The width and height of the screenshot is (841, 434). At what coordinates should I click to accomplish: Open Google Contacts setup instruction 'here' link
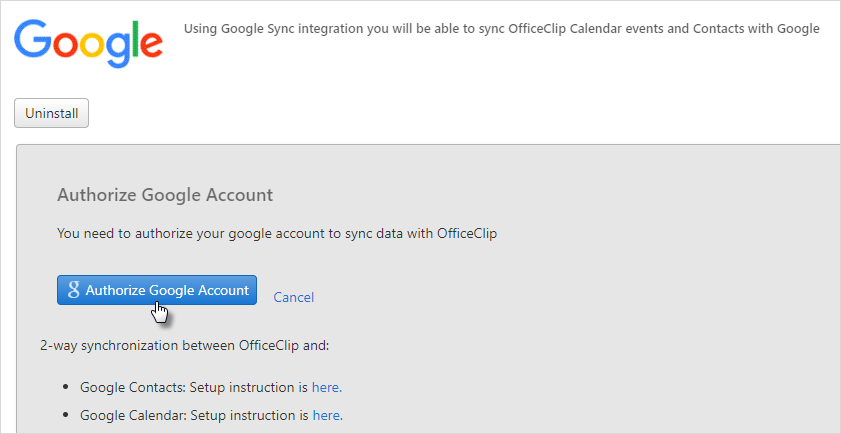coord(327,387)
